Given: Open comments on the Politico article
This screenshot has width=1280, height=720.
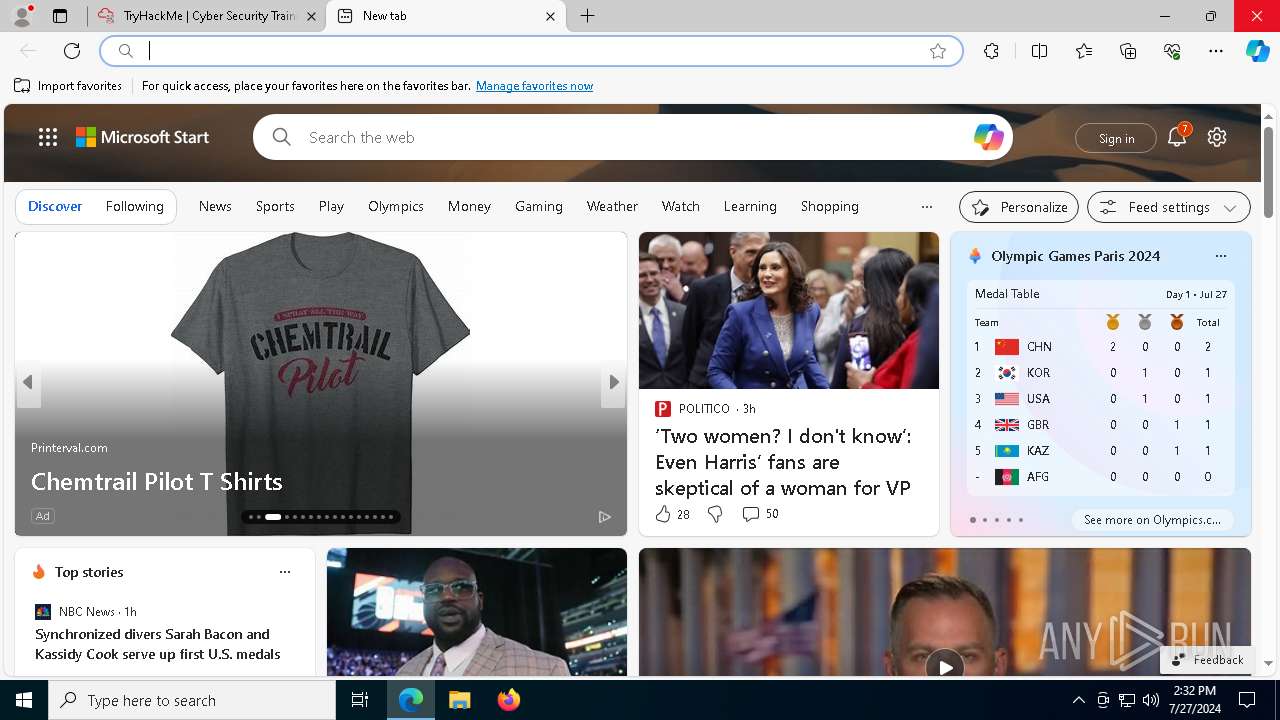Looking at the screenshot, I should [x=760, y=514].
